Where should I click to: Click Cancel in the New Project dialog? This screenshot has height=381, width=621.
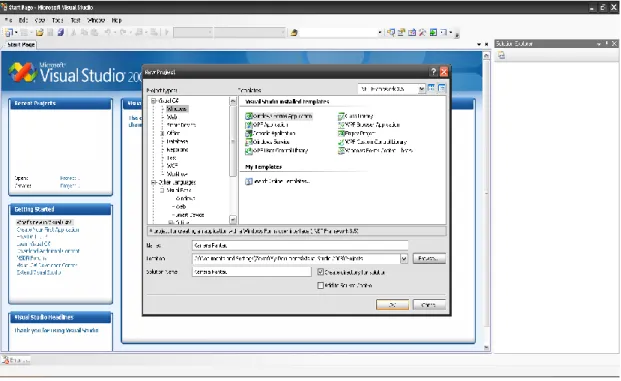pyautogui.click(x=429, y=305)
